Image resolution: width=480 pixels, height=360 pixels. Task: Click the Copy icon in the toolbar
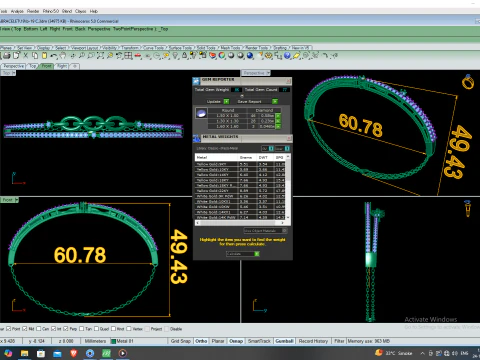(35, 56)
